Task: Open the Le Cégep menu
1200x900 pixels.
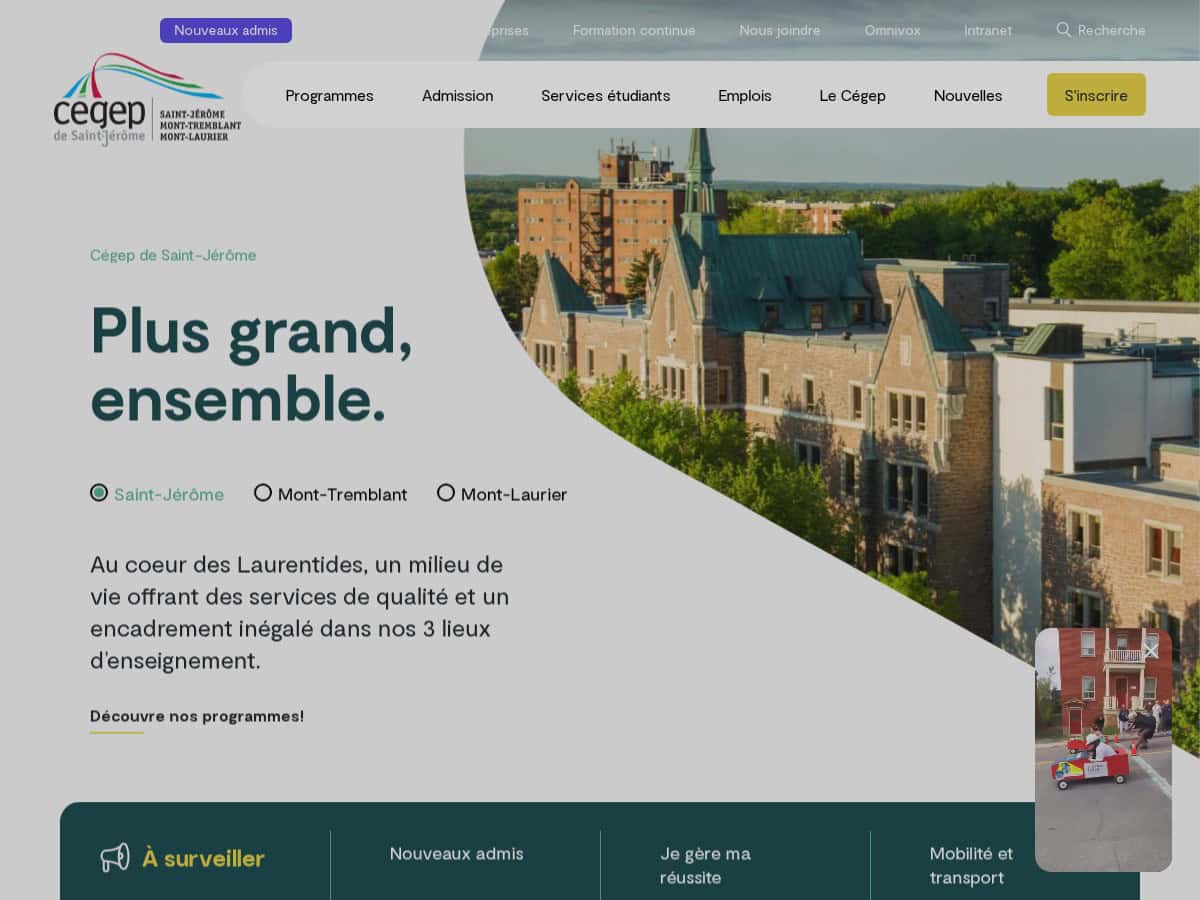Action: (852, 96)
